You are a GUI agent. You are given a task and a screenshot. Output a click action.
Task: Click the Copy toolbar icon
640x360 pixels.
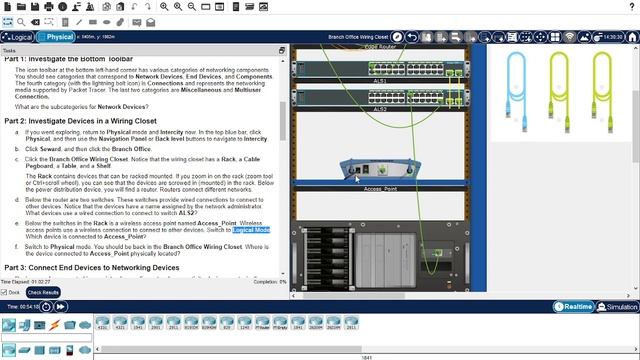point(107,7)
